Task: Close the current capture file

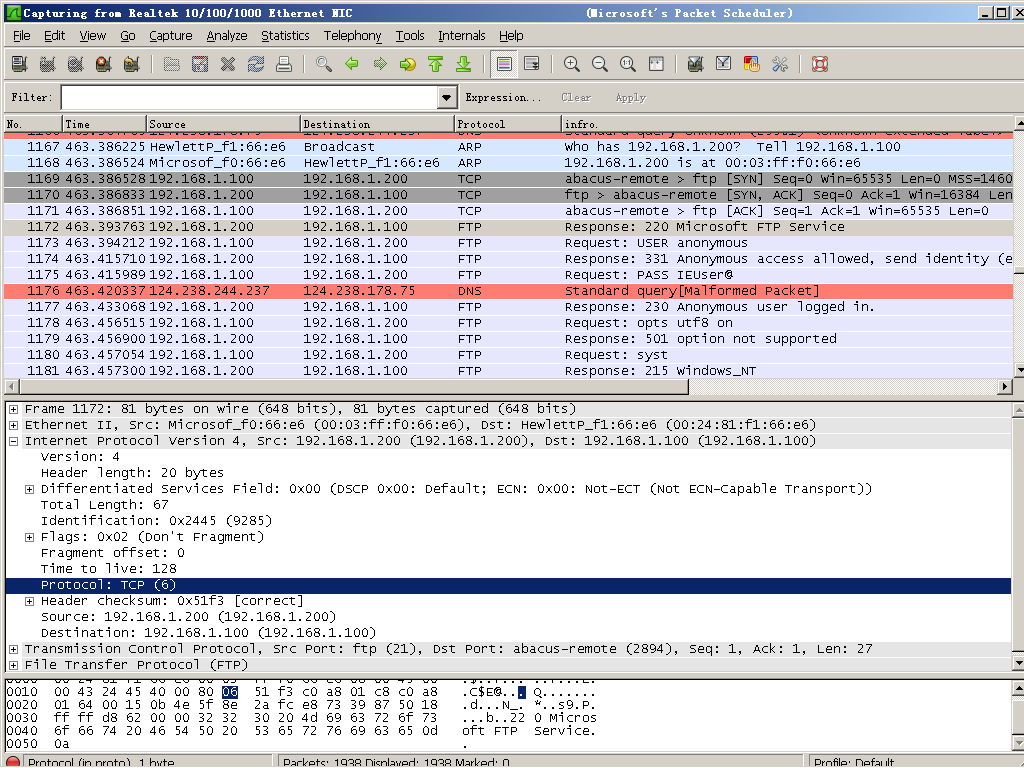Action: [x=227, y=64]
